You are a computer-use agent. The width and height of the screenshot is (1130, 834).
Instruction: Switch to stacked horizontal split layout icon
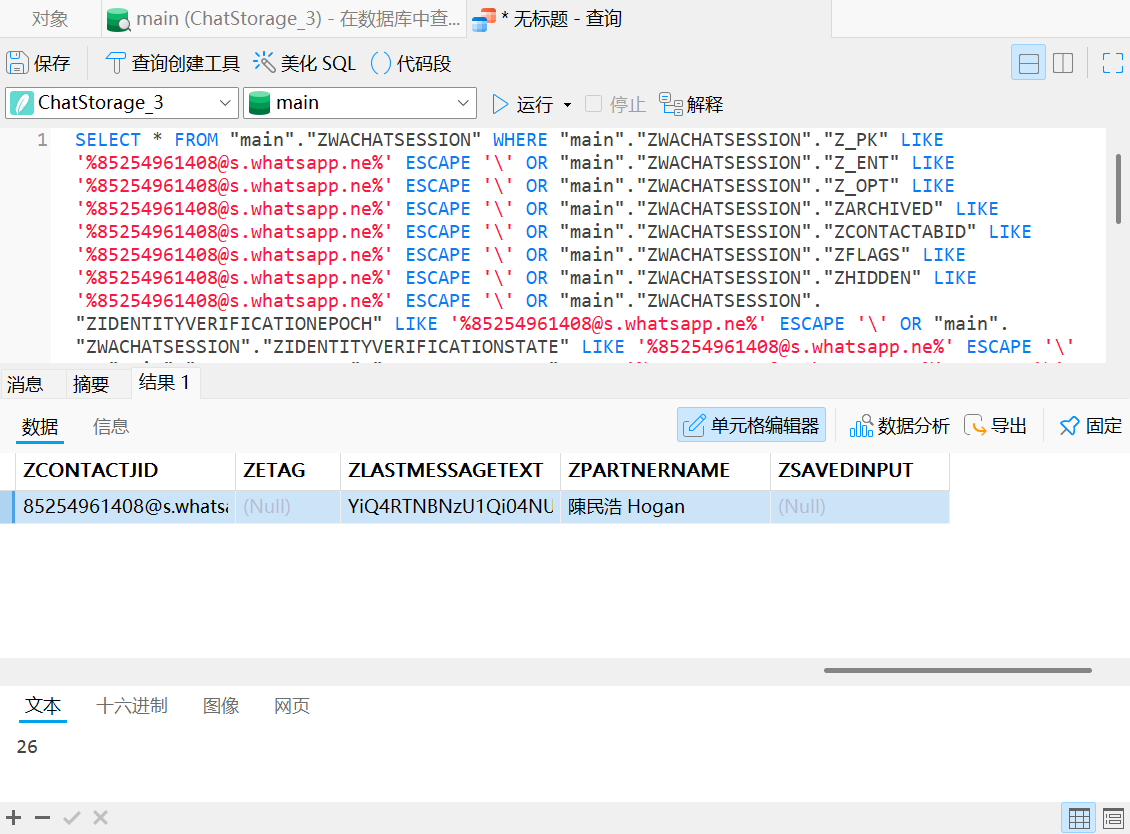click(1028, 63)
